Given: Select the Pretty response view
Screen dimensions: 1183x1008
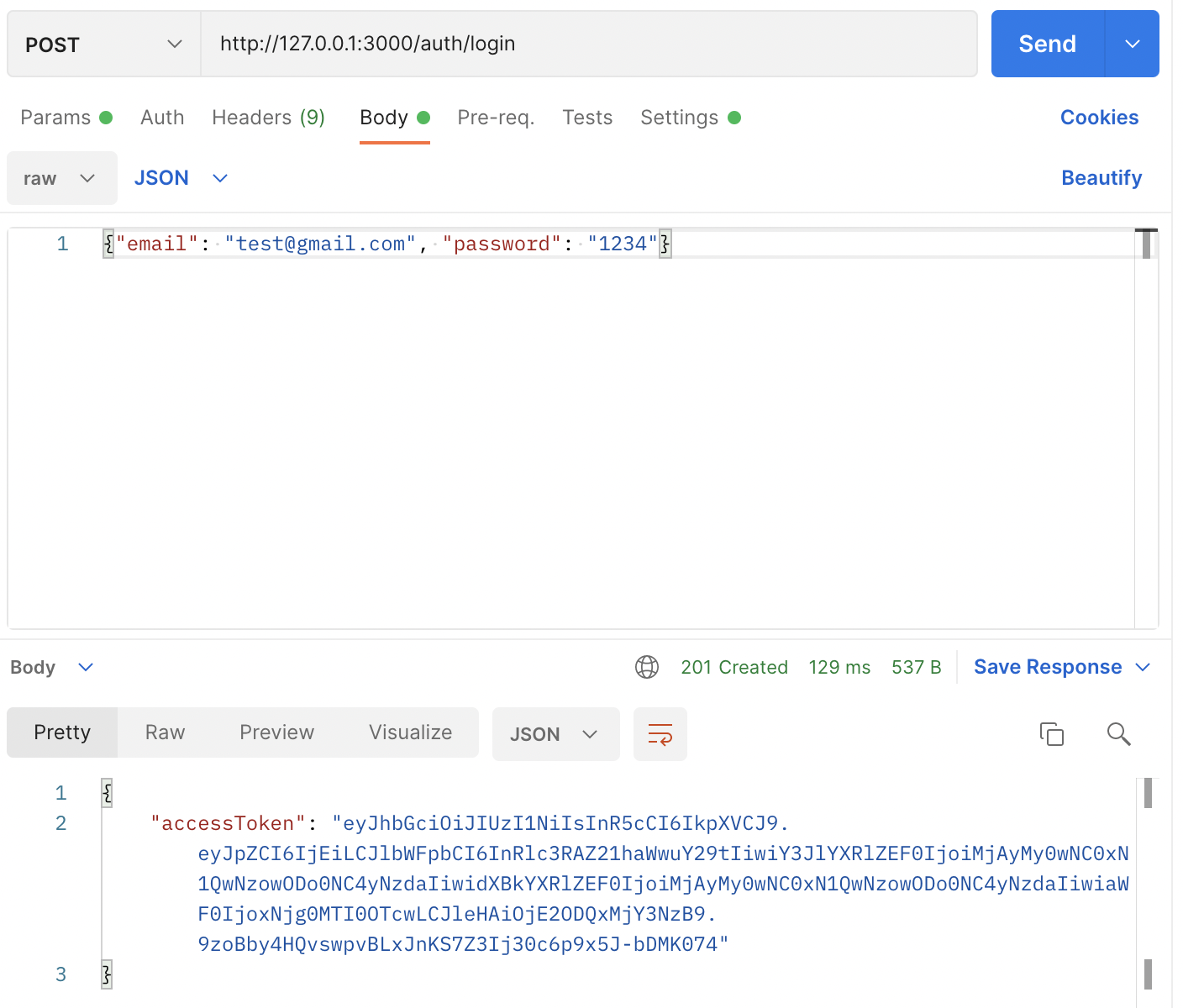Looking at the screenshot, I should point(62,732).
